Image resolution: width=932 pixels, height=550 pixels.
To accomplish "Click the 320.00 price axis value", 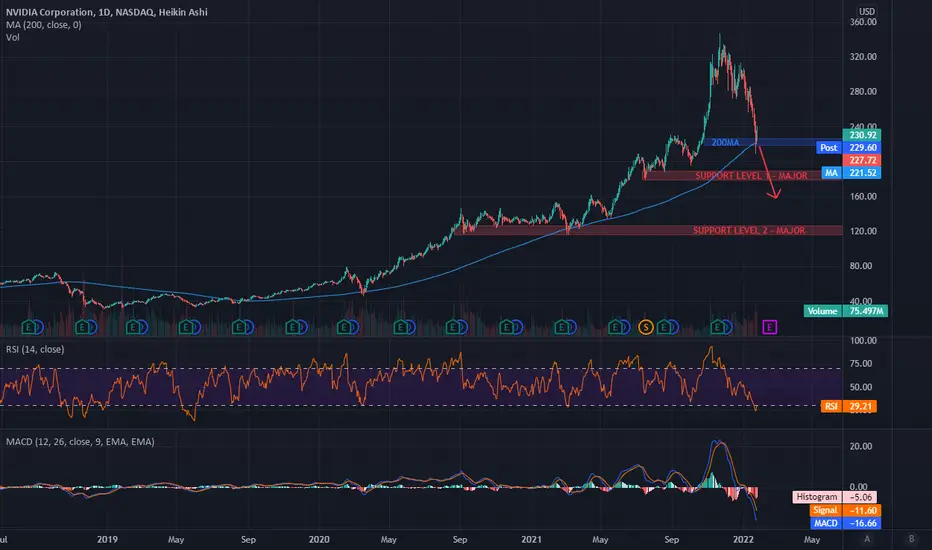I will point(863,56).
